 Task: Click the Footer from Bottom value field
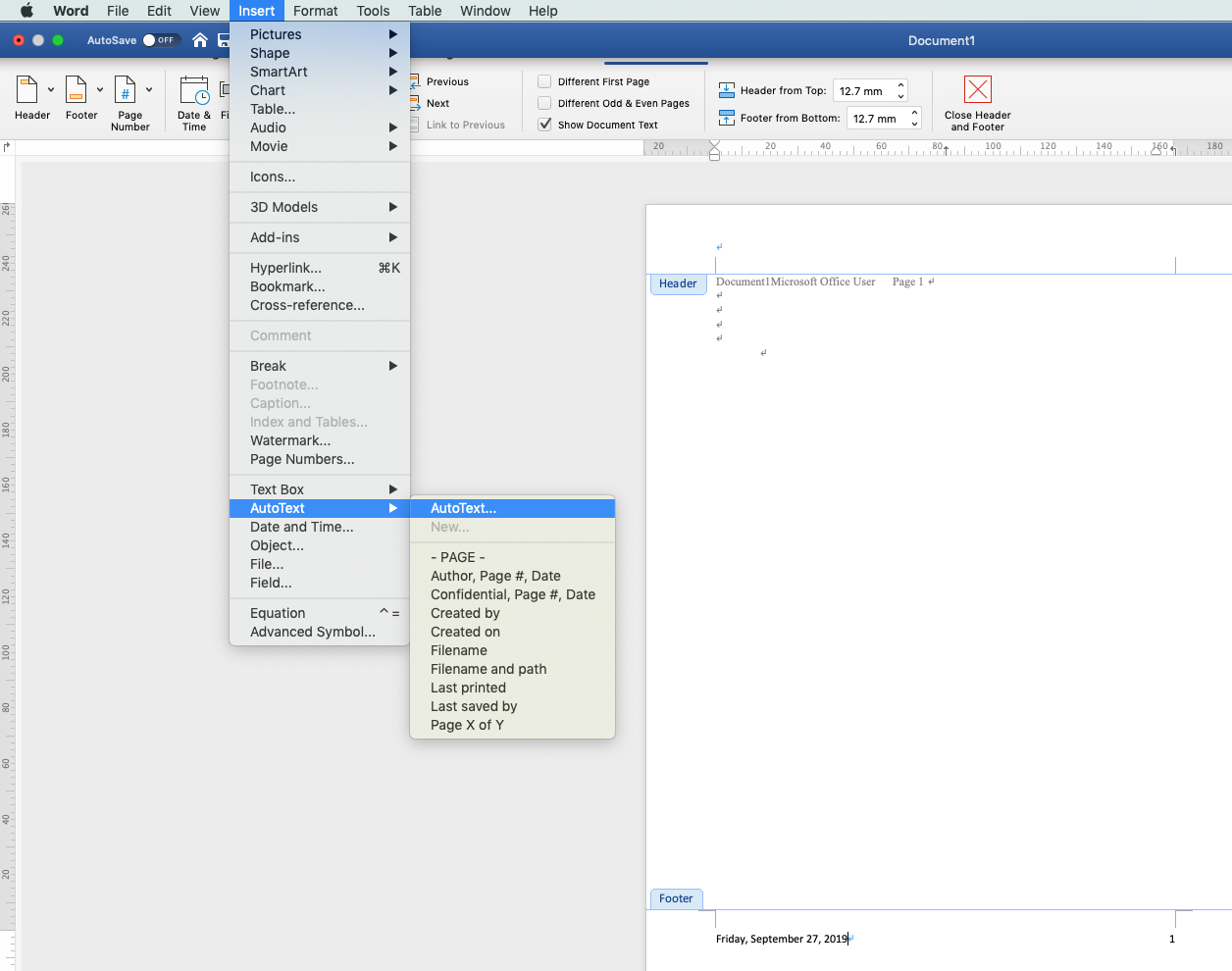[877, 118]
